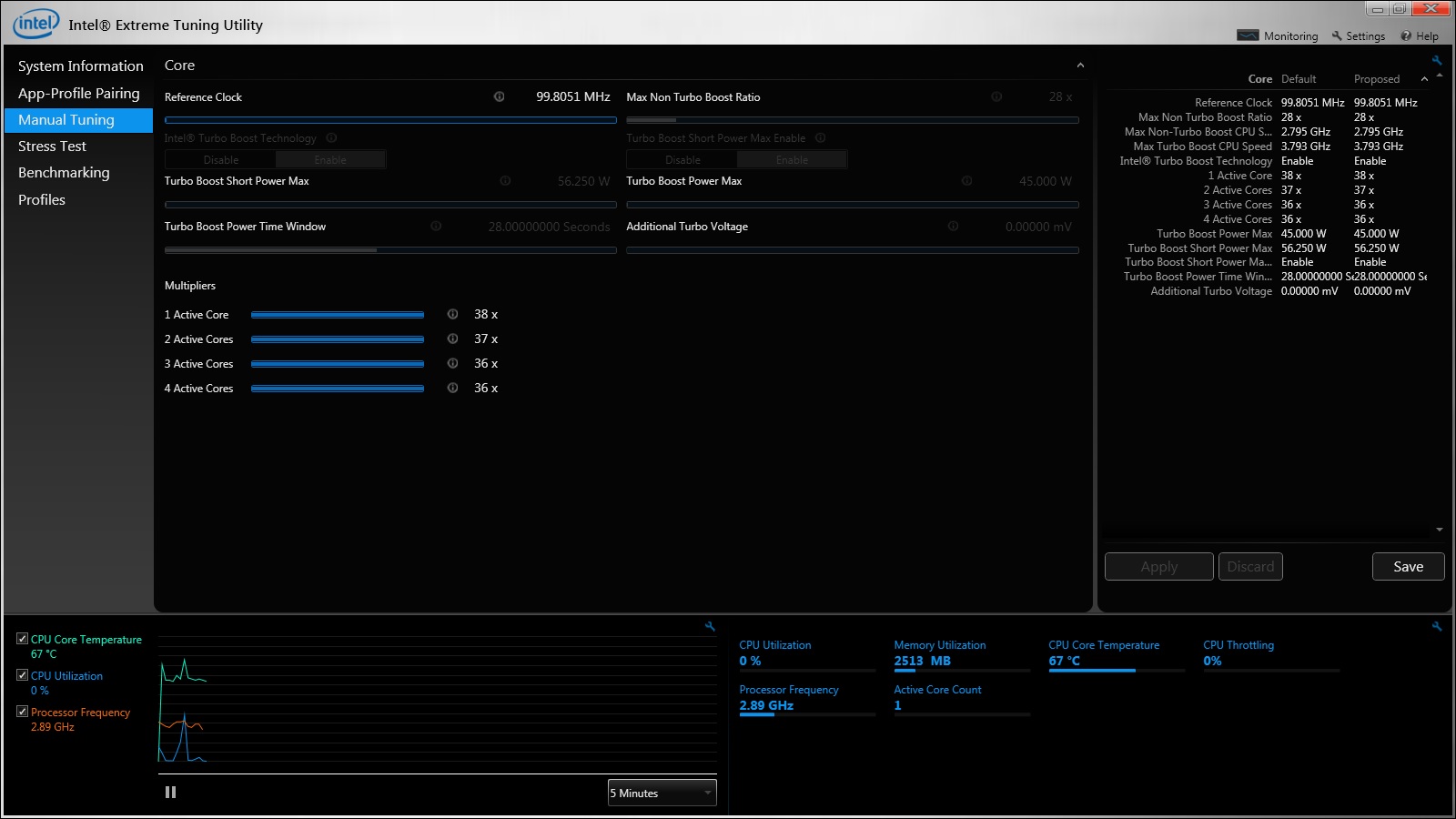1456x819 pixels.
Task: Click 4 Active Cores info icon
Action: [x=452, y=388]
